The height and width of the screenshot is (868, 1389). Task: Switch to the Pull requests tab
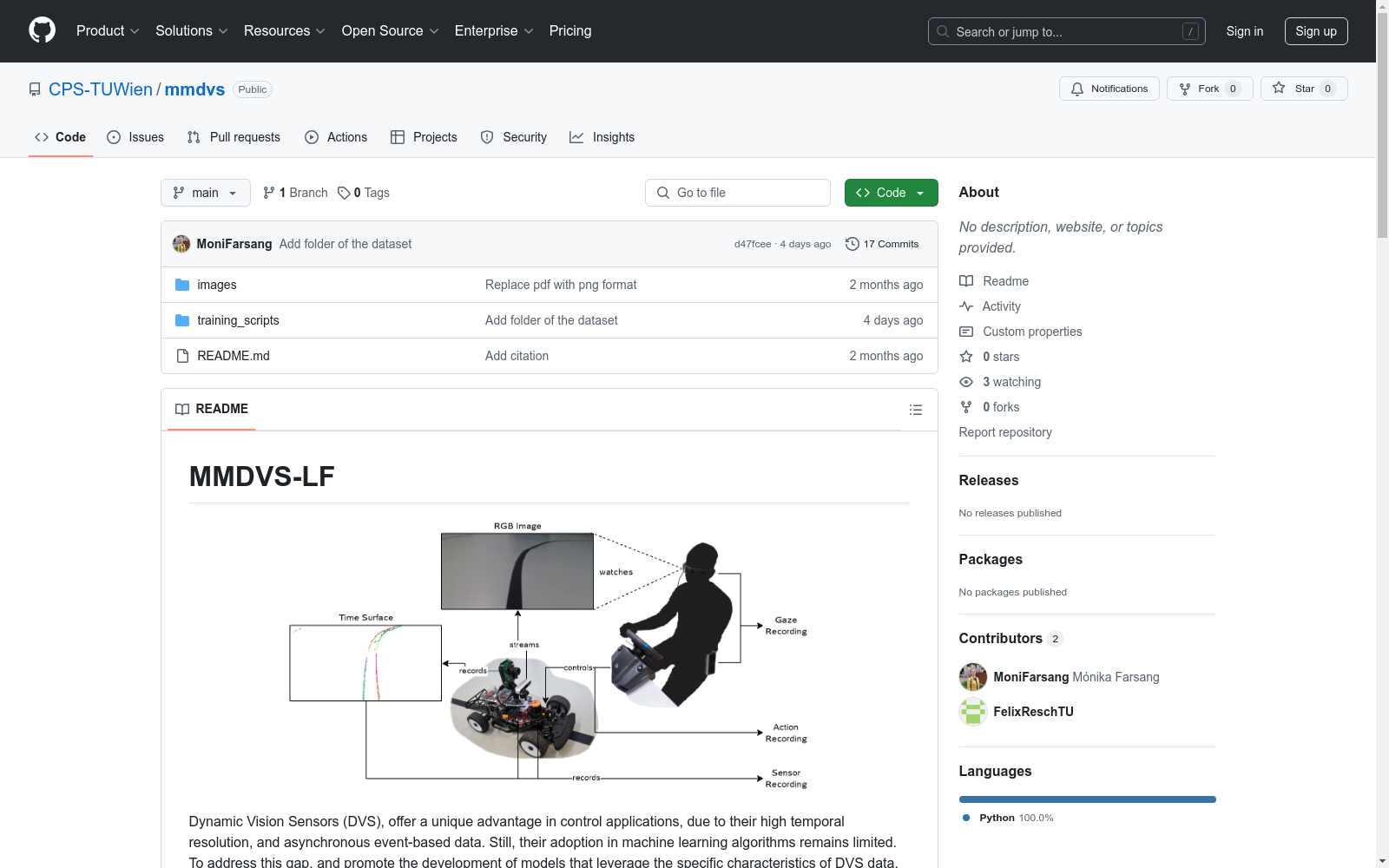(x=234, y=137)
